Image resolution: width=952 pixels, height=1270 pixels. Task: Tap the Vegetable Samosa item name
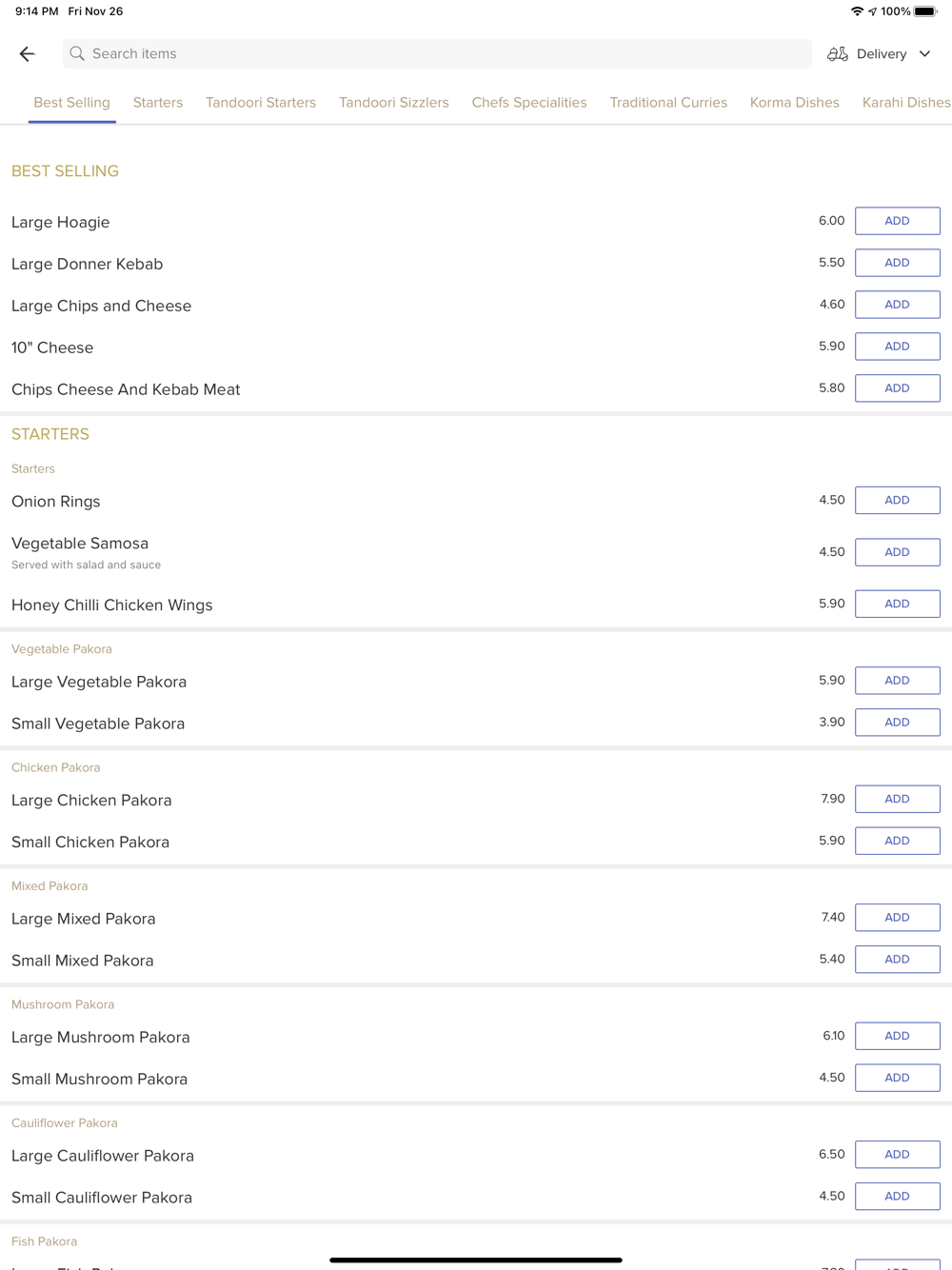point(80,544)
